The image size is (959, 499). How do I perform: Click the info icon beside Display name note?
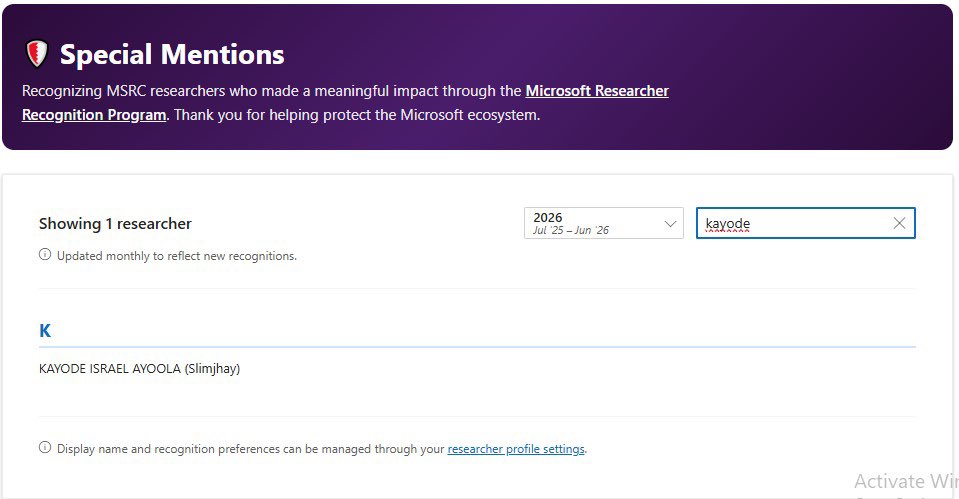(x=45, y=448)
